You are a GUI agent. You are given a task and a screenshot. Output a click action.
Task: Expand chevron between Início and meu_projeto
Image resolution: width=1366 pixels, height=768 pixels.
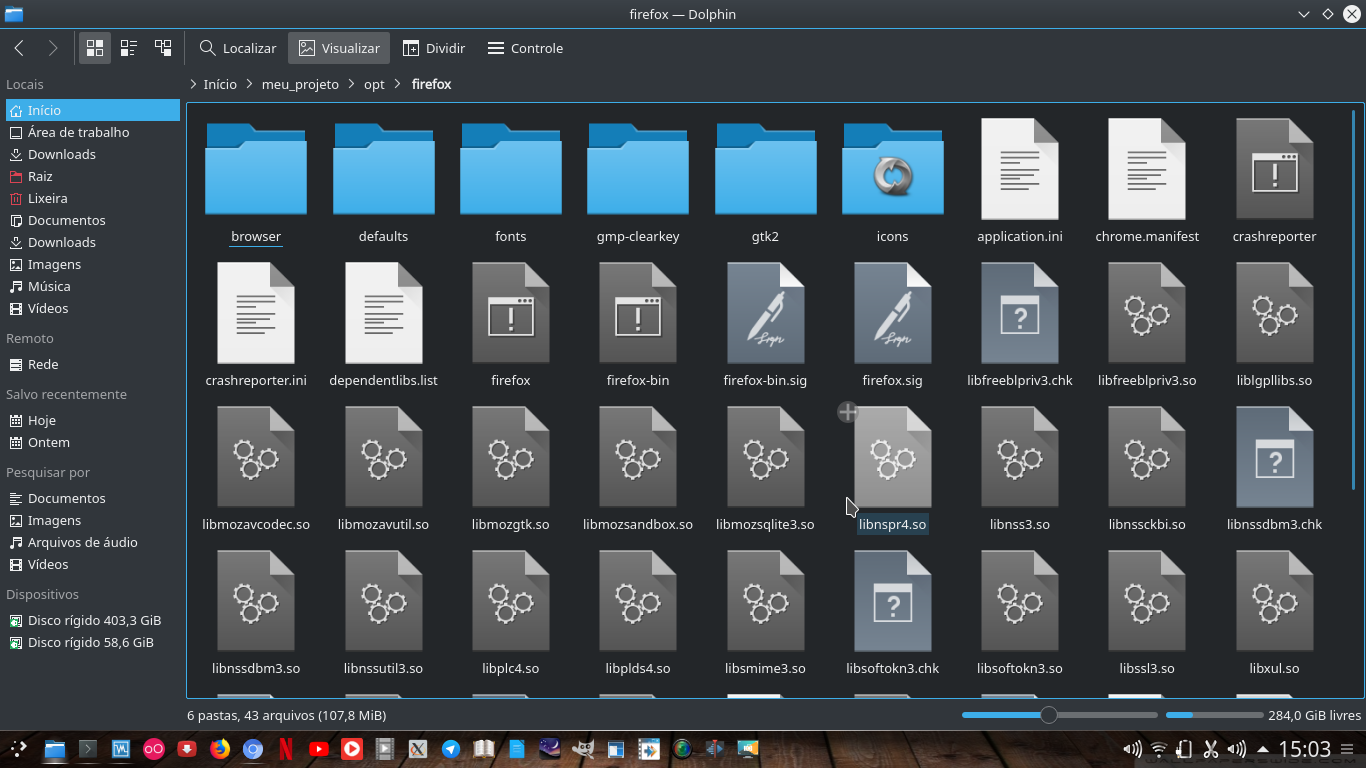click(249, 84)
